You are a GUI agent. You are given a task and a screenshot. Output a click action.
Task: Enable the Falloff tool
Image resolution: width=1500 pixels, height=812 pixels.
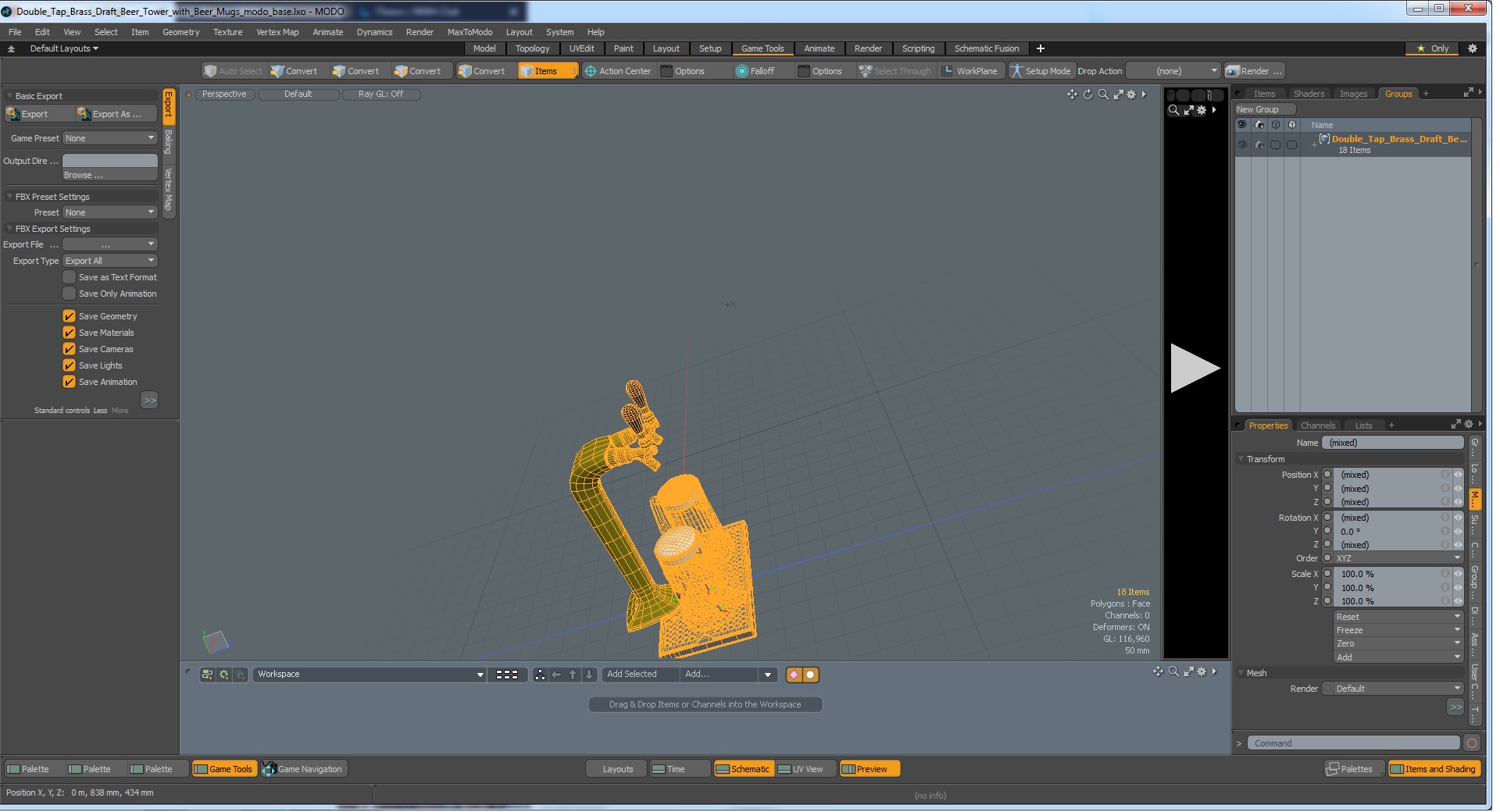(755, 71)
